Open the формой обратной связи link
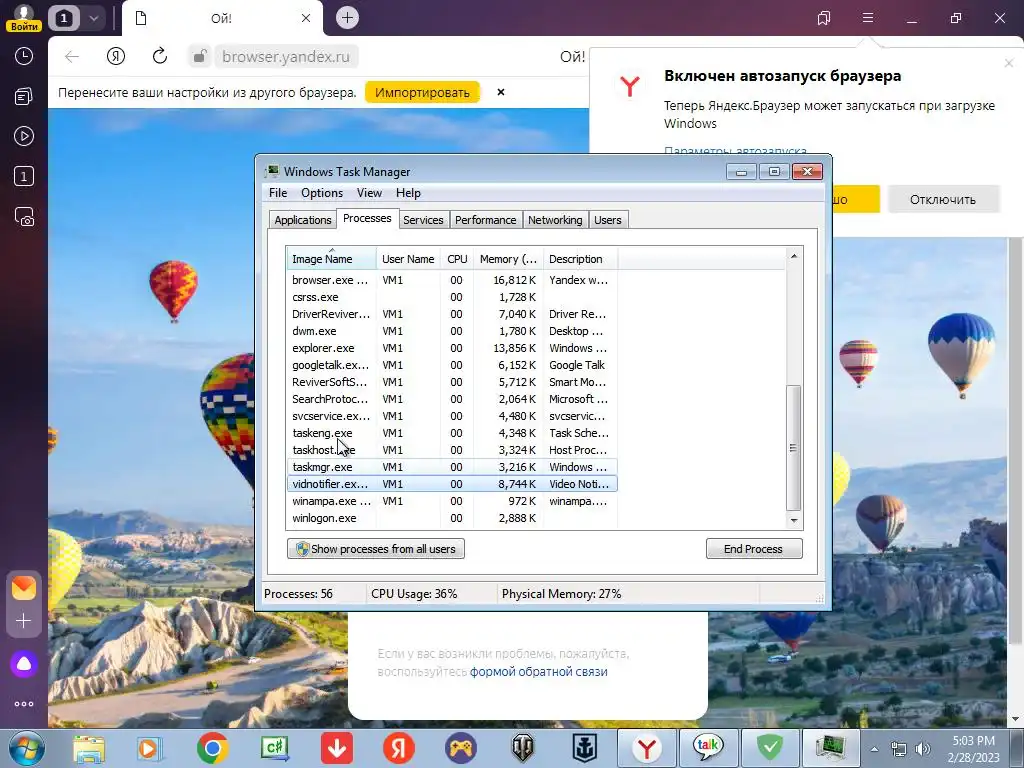 click(x=539, y=671)
